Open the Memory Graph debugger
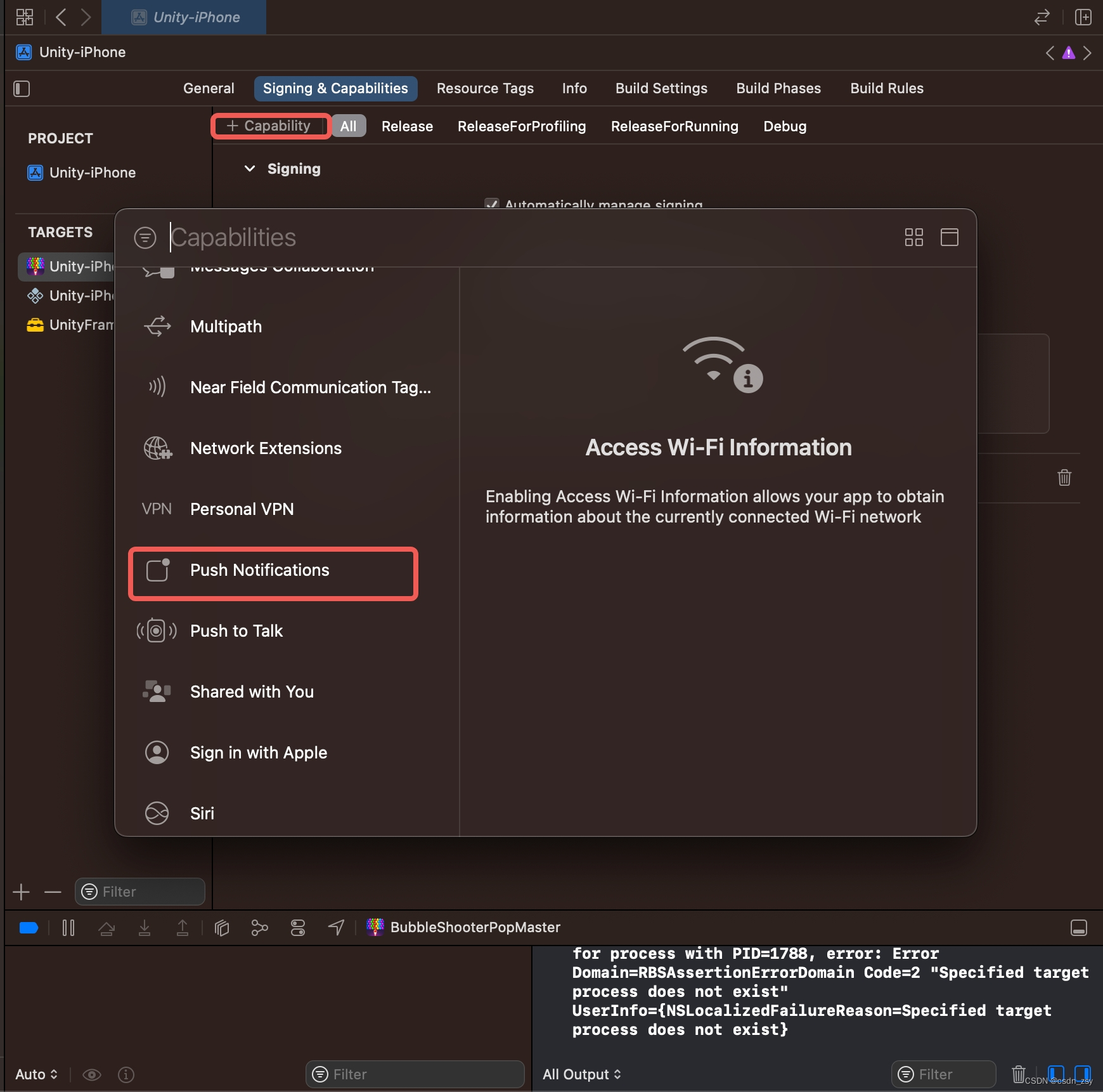The width and height of the screenshot is (1103, 1092). pyautogui.click(x=259, y=928)
